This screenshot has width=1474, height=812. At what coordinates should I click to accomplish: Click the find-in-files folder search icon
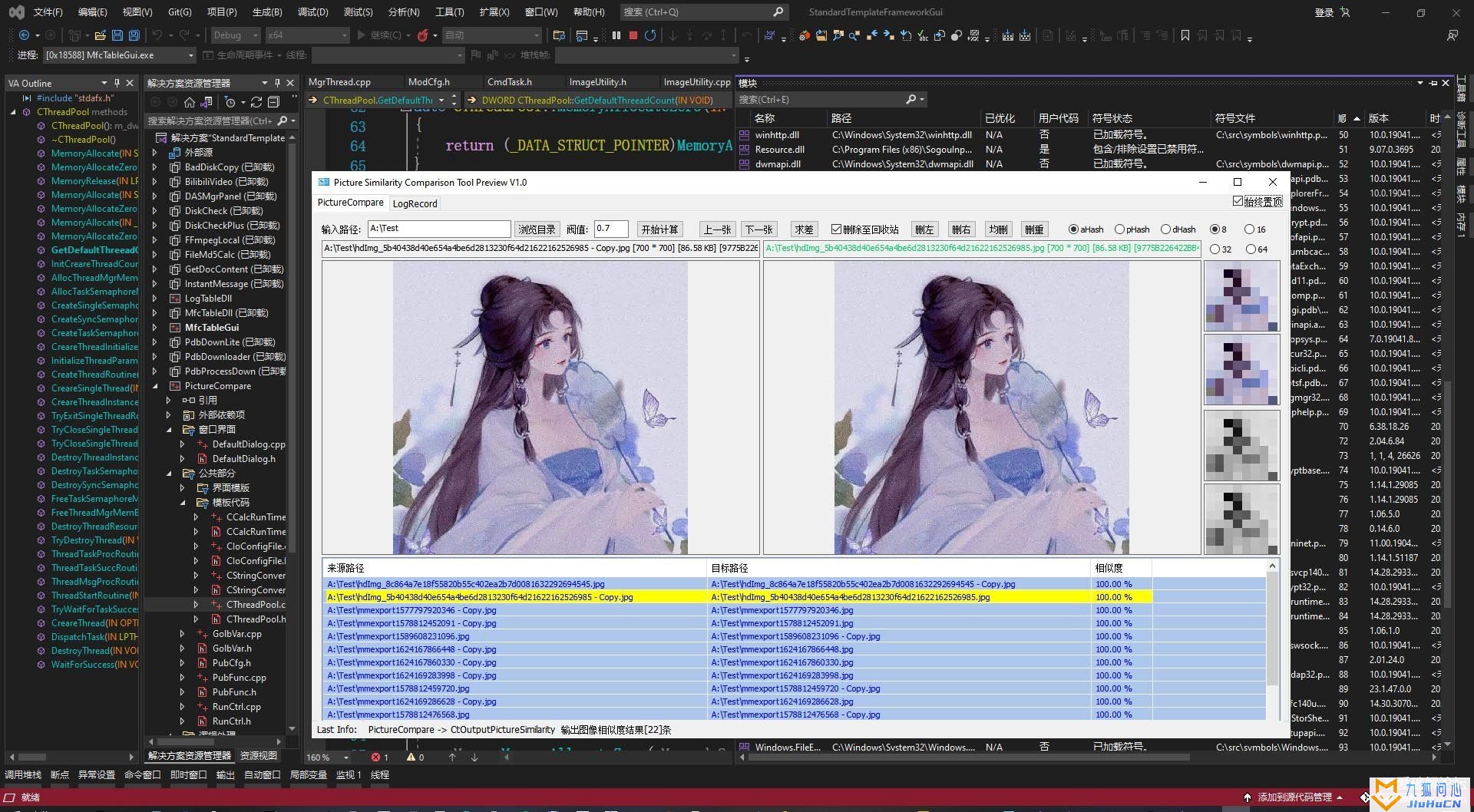click(559, 35)
